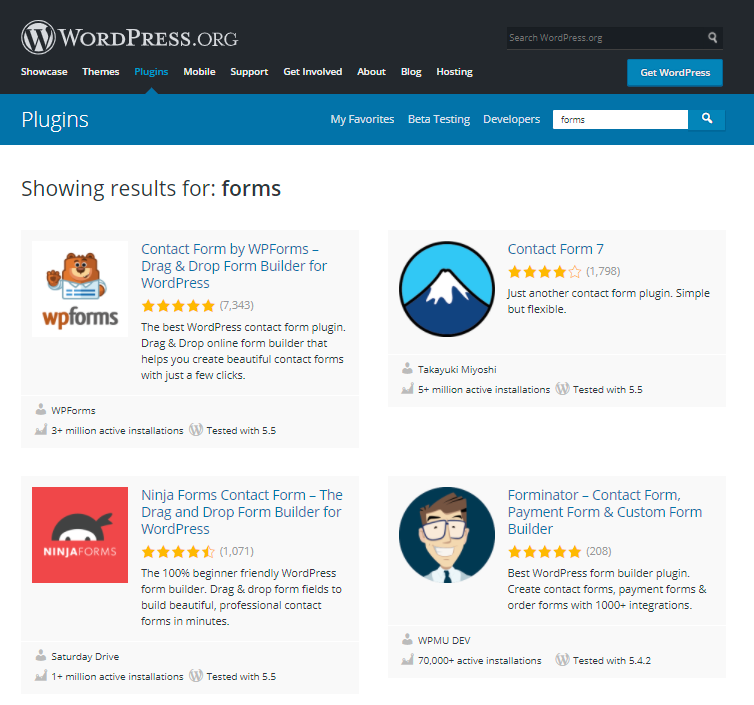Click the WordPress icon beside WPForms Tested with 5.5
The width and height of the screenshot is (754, 705).
click(x=196, y=429)
